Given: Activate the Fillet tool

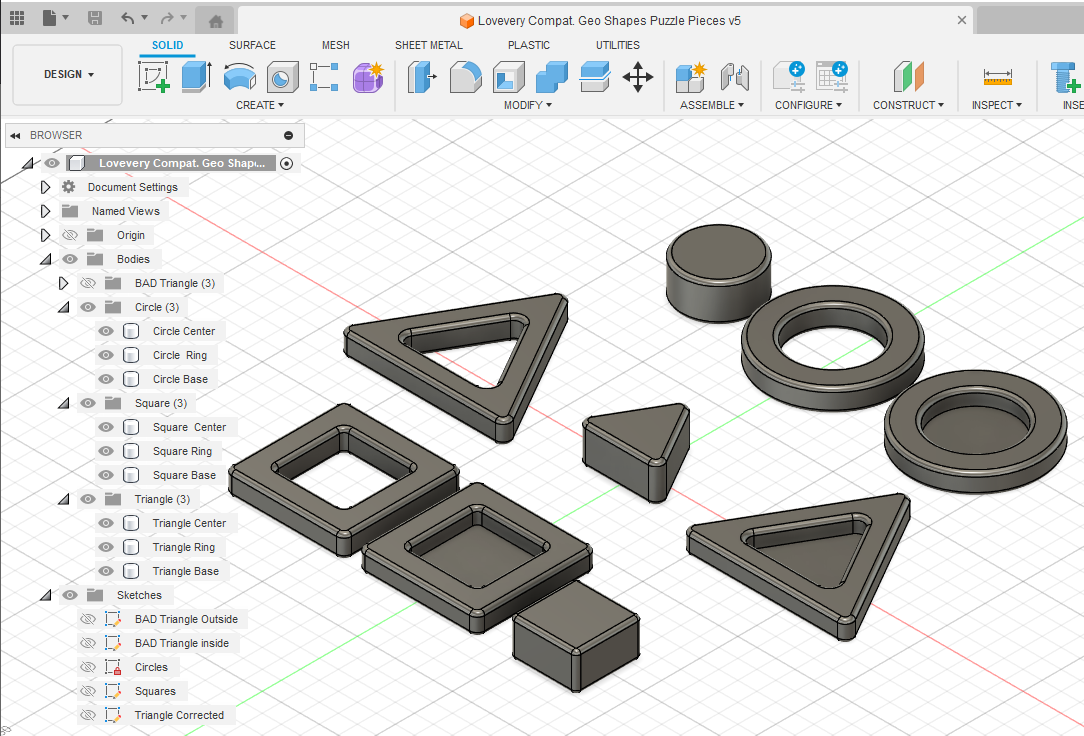Looking at the screenshot, I should 466,76.
